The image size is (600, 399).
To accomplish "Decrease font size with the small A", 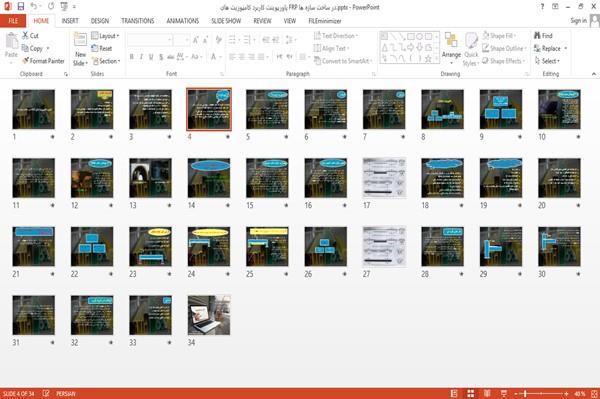I will [205, 40].
